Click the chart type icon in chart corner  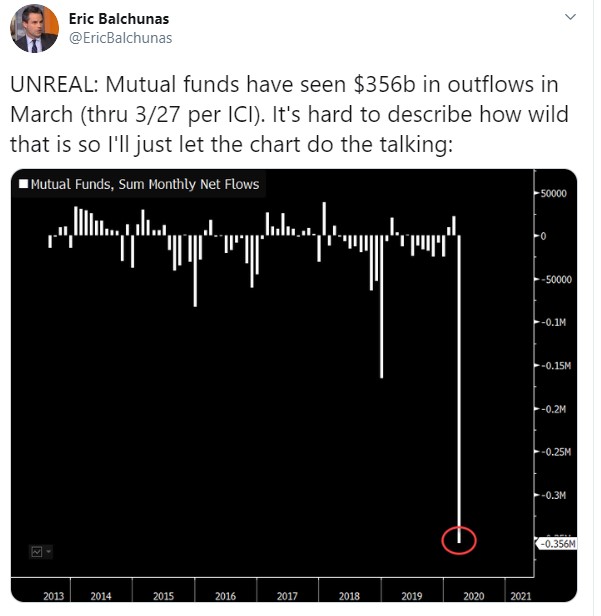tap(37, 552)
